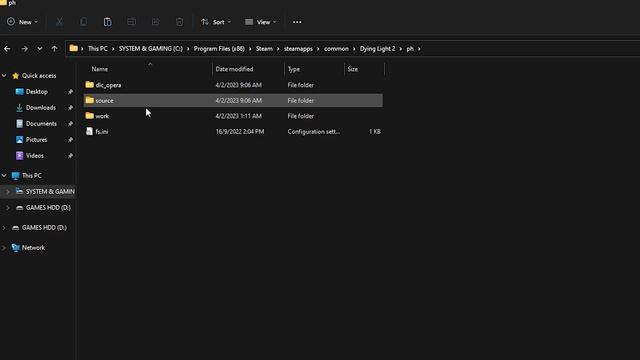Image resolution: width=640 pixels, height=360 pixels.
Task: Go up one folder level
Action: (x=54, y=49)
